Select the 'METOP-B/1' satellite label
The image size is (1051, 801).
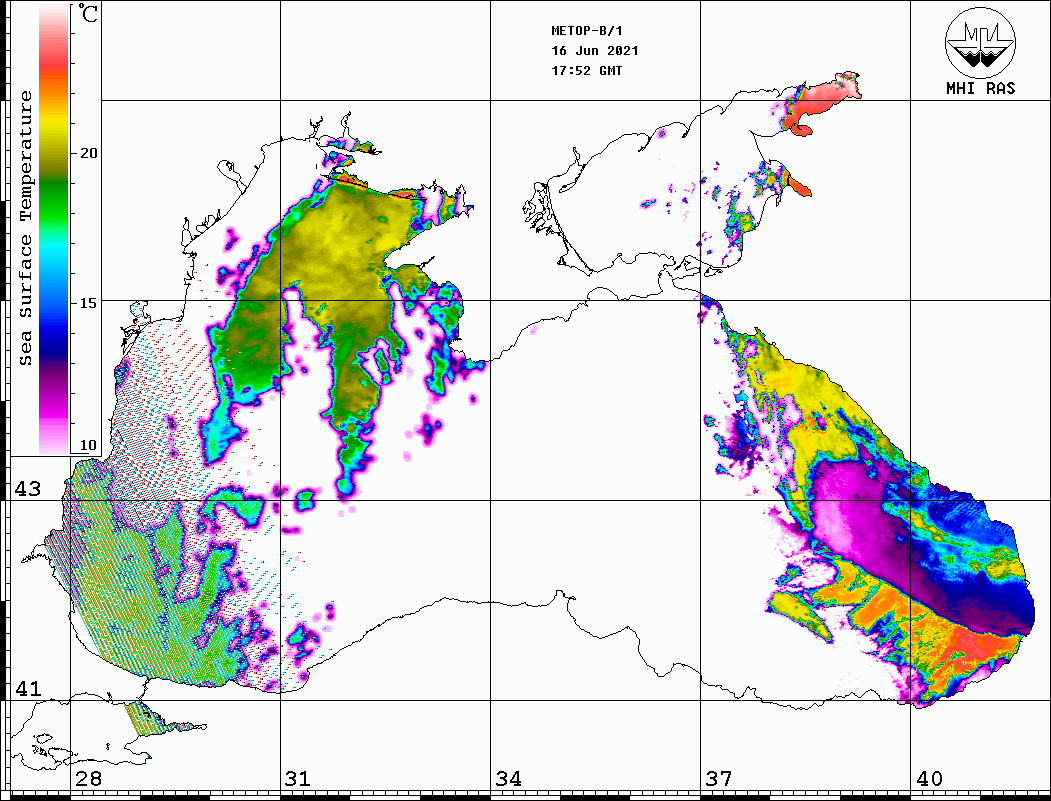586,31
